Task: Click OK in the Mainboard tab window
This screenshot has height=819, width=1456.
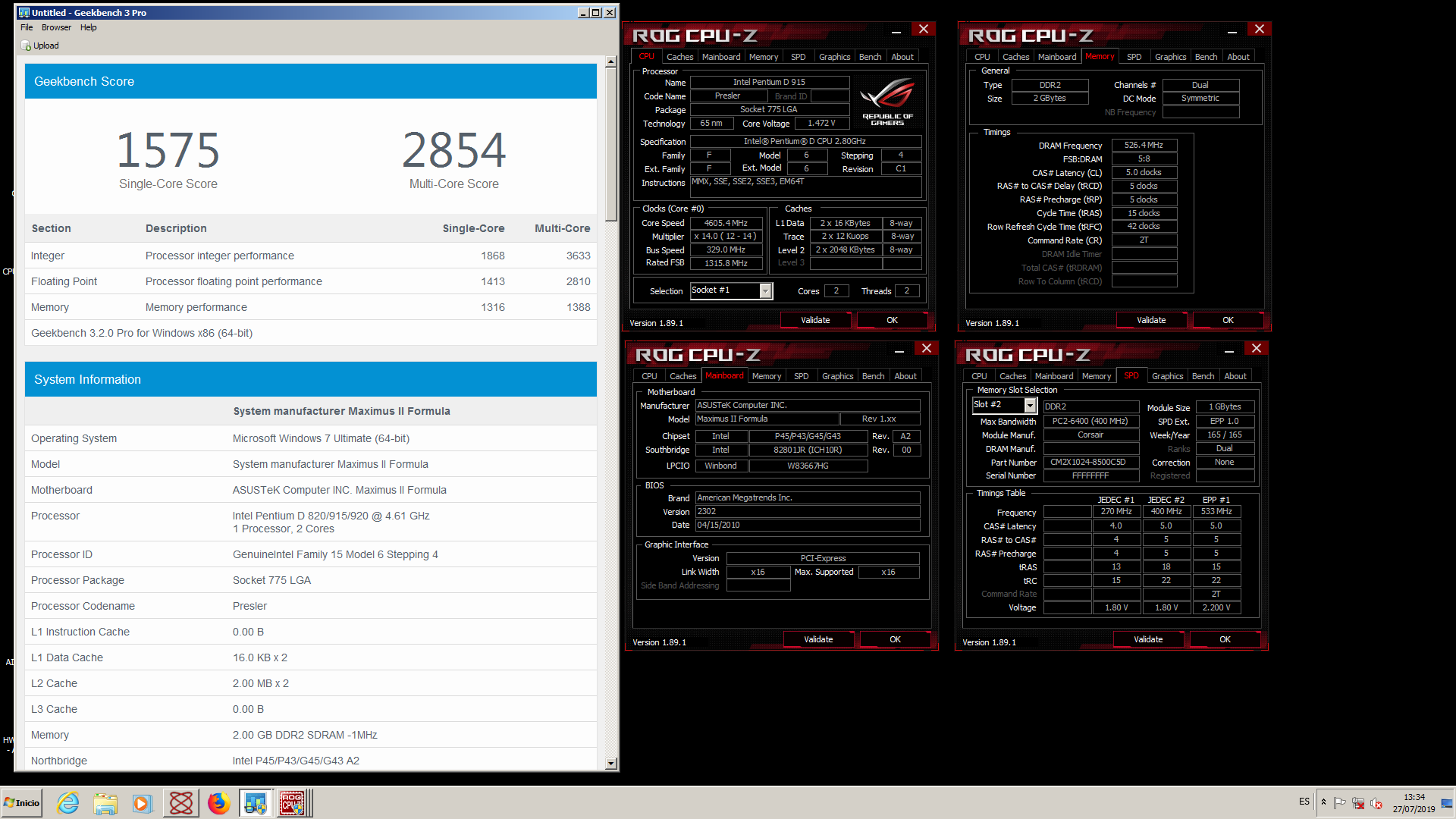Action: 895,639
